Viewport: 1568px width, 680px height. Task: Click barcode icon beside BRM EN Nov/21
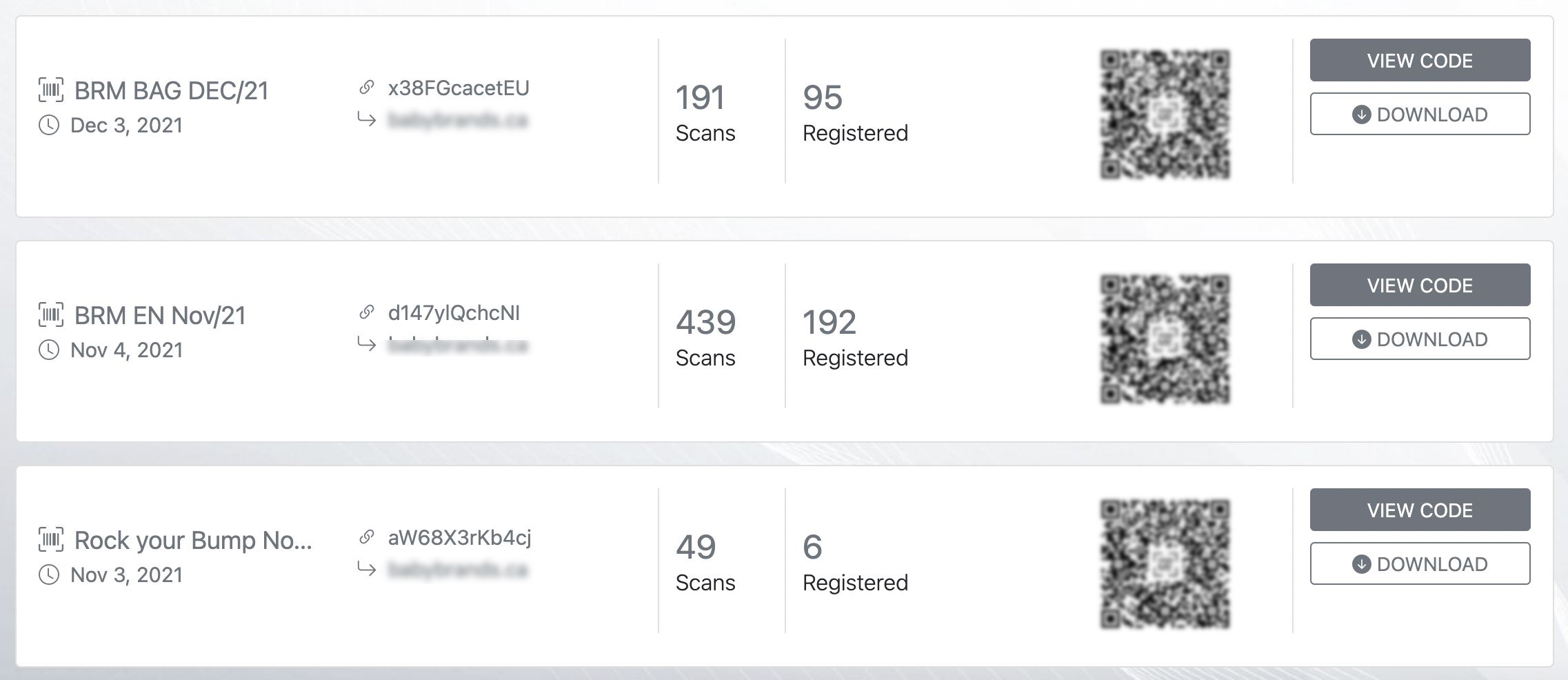coord(51,315)
